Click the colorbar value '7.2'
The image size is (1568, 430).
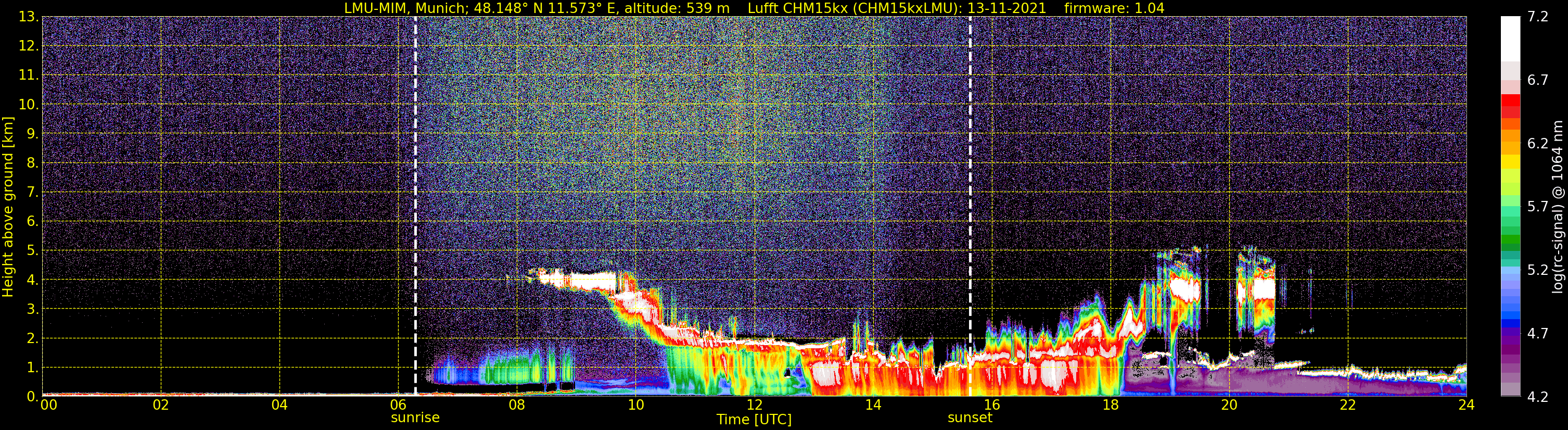1538,17
